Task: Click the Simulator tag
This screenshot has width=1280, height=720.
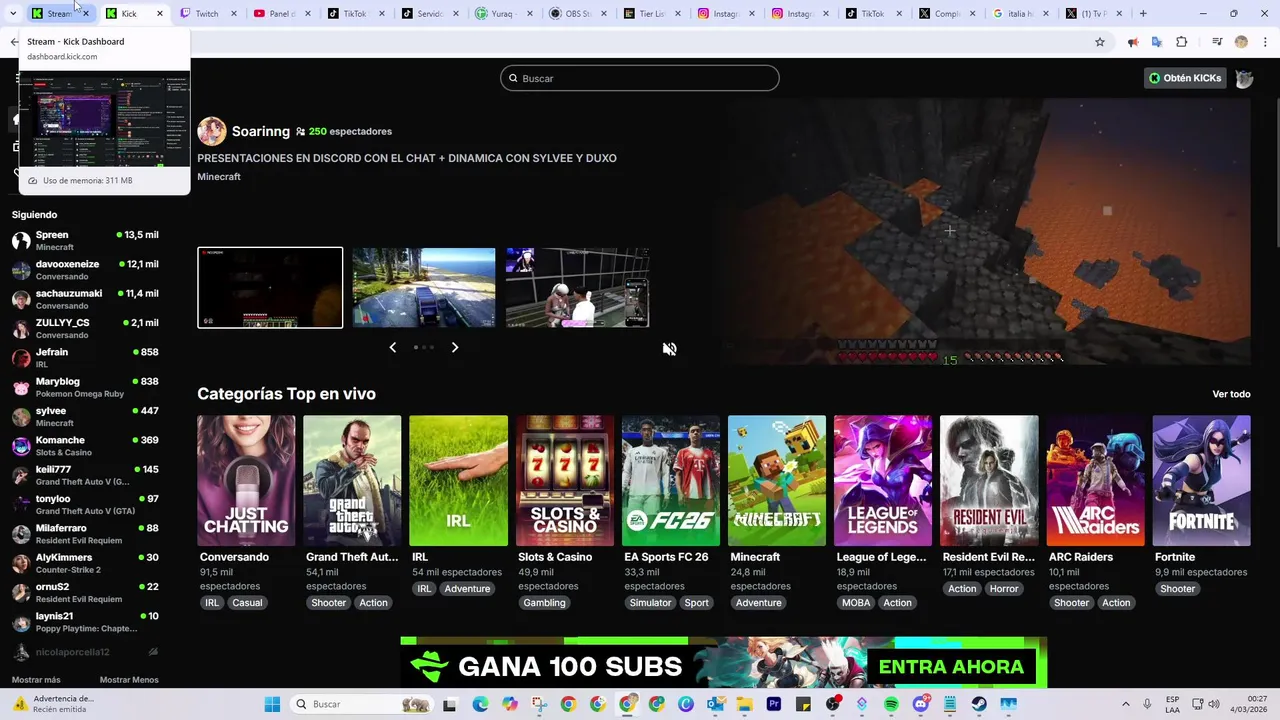Action: (650, 603)
